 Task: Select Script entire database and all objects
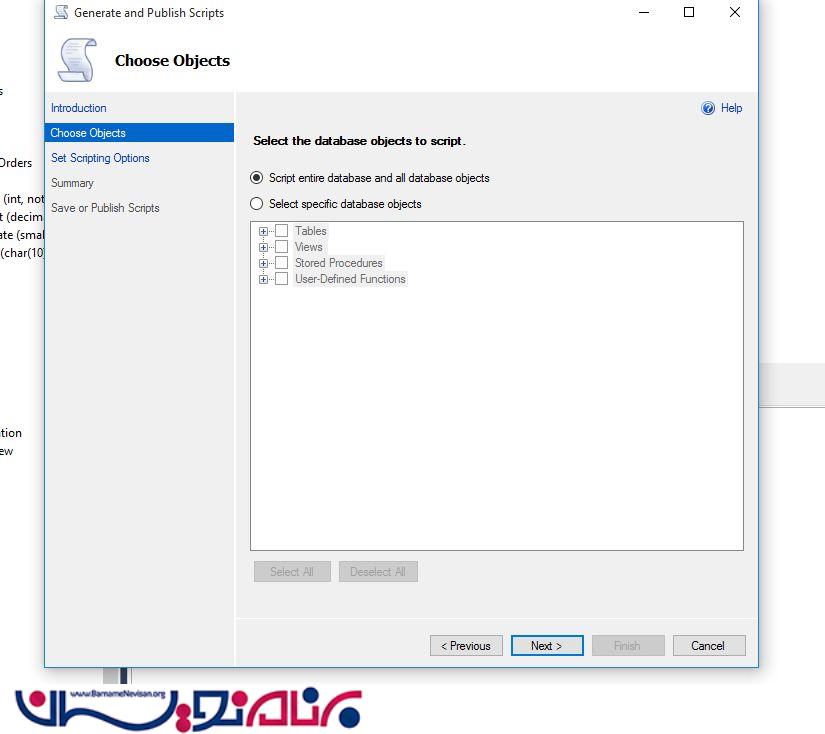point(256,178)
